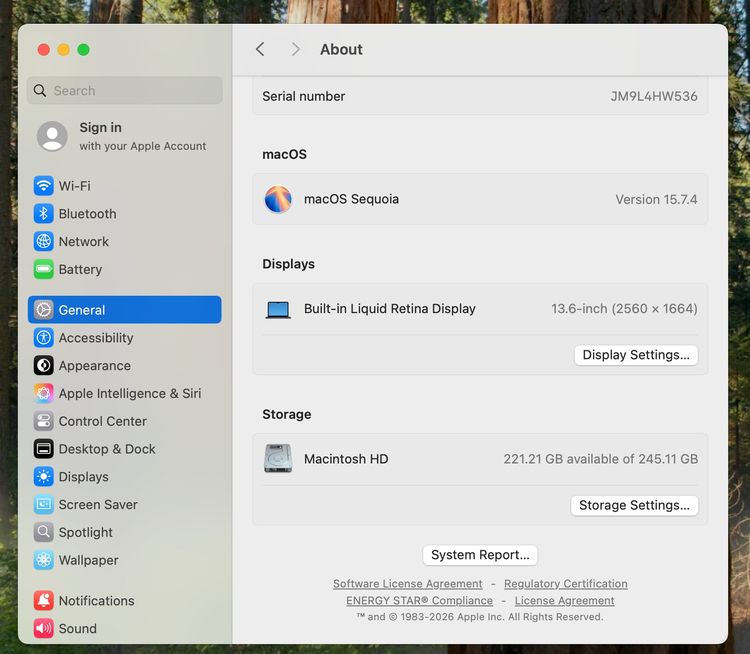Click the Version 15.7.4 text
The height and width of the screenshot is (654, 750).
click(x=656, y=199)
